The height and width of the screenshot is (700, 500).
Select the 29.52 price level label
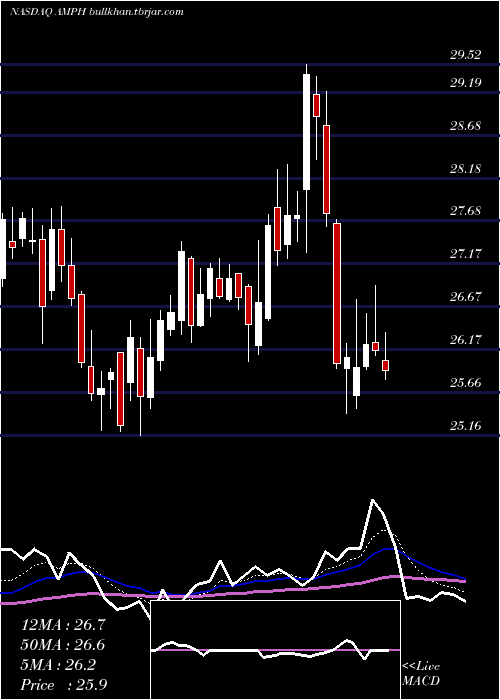466,55
